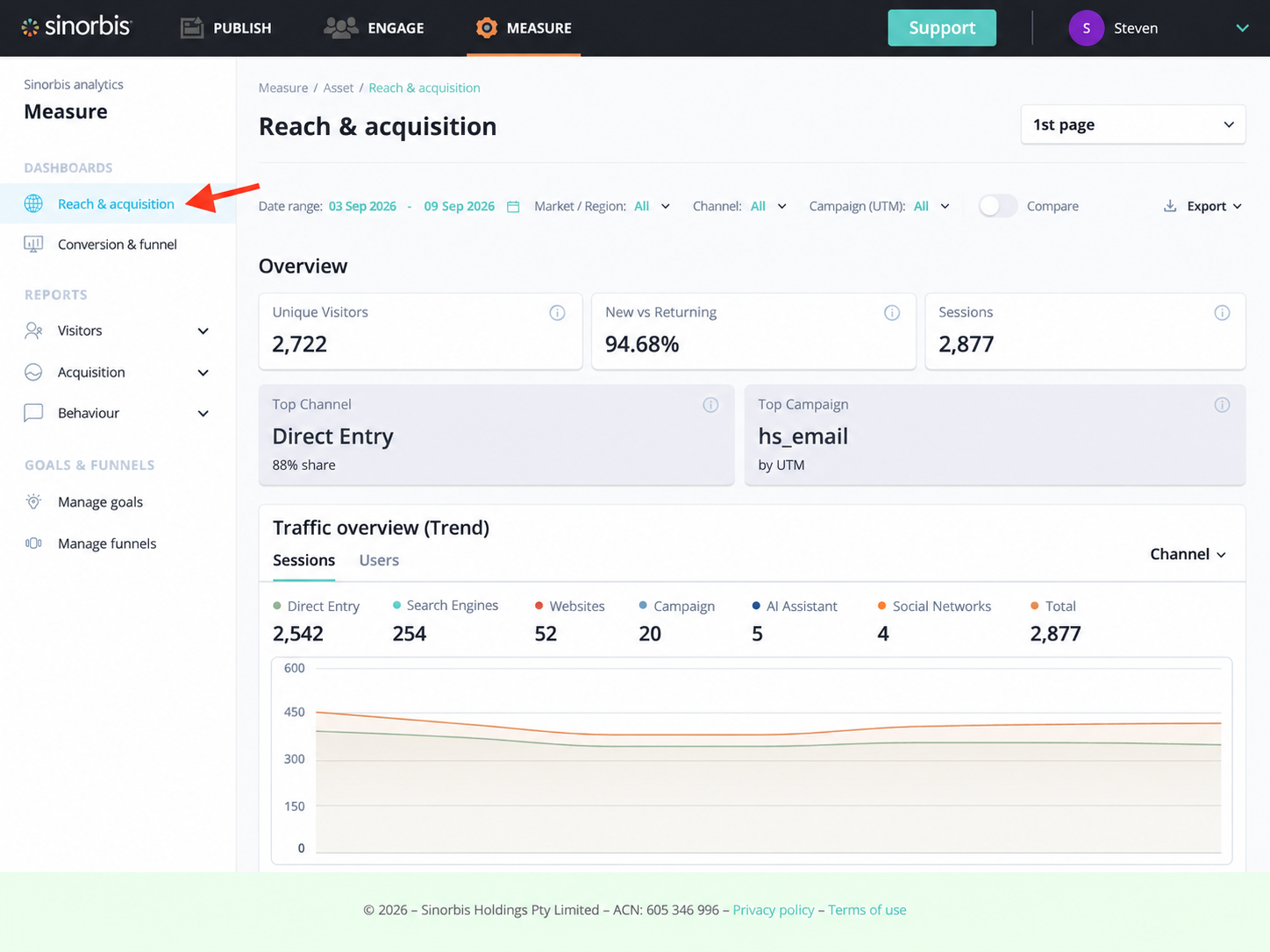Open the Channel filter dropdown

click(768, 206)
